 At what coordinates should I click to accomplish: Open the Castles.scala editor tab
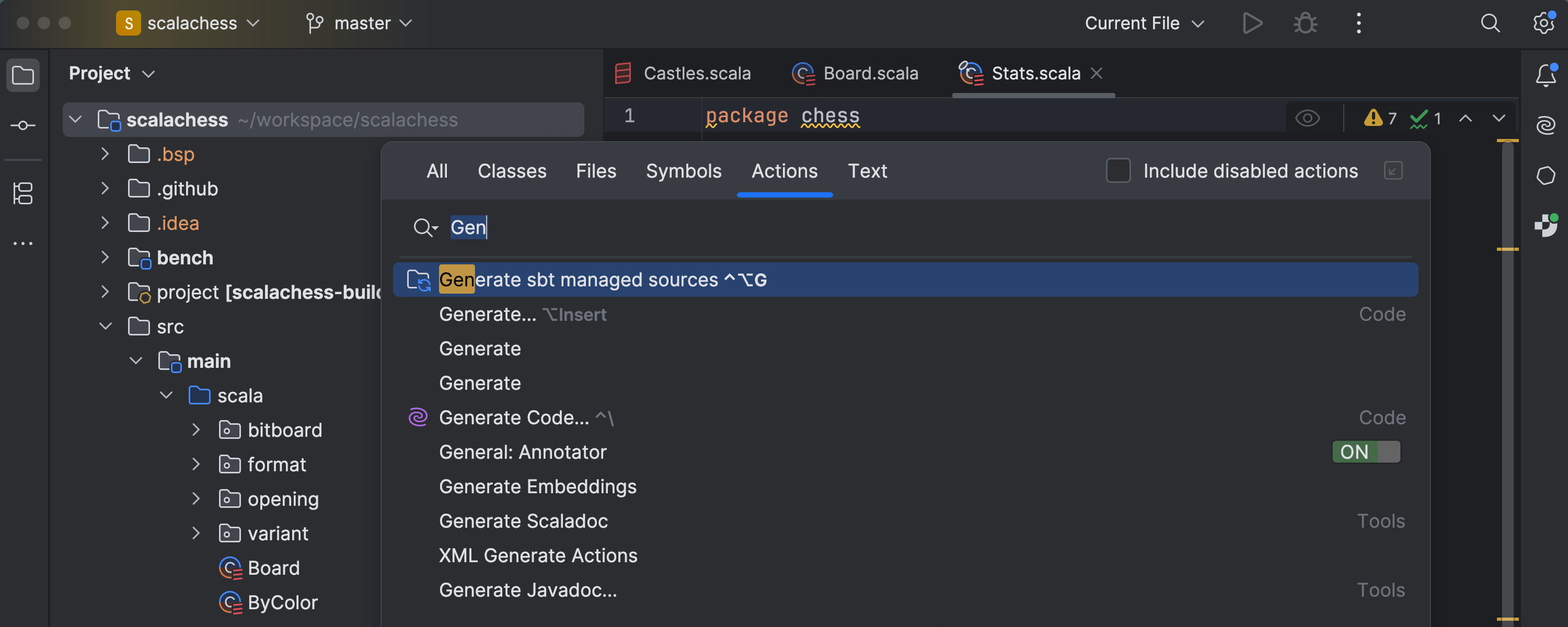tap(683, 74)
